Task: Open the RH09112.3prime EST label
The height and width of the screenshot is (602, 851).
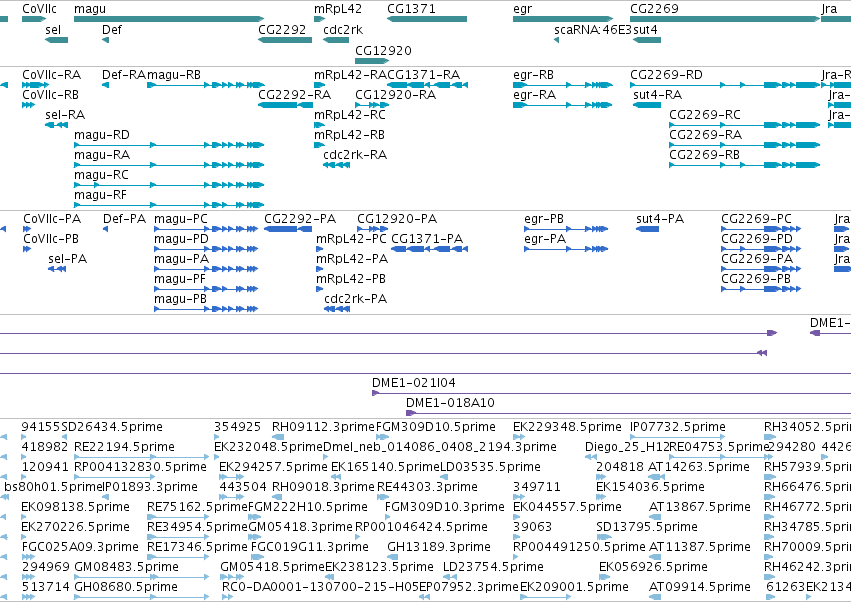Action: point(323,427)
